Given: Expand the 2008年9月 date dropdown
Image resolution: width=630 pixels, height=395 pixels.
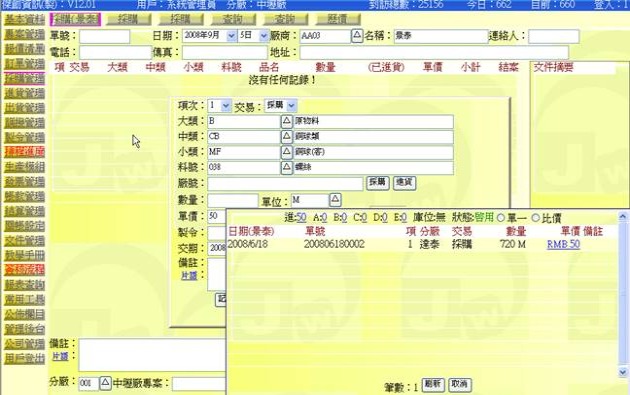Looking at the screenshot, I should (x=231, y=36).
